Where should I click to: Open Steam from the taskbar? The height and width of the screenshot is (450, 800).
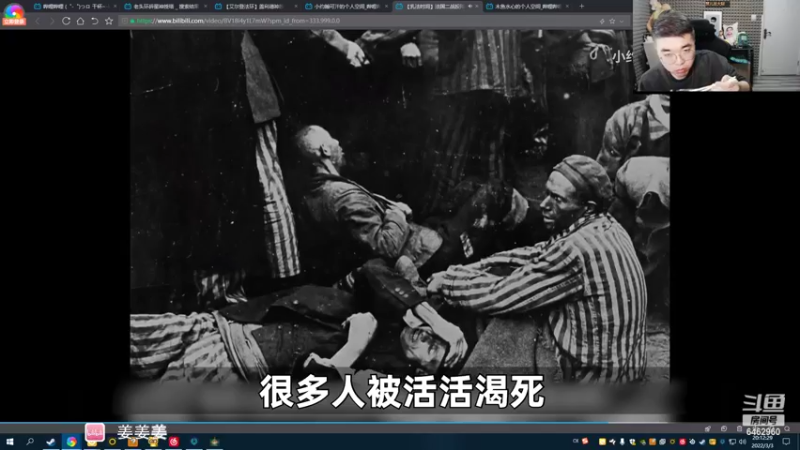coord(51,441)
